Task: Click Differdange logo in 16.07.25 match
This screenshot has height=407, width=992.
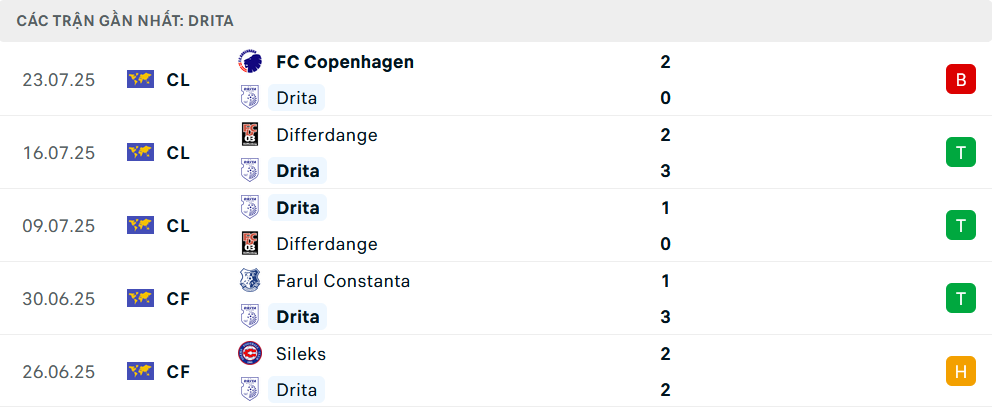Action: point(250,135)
